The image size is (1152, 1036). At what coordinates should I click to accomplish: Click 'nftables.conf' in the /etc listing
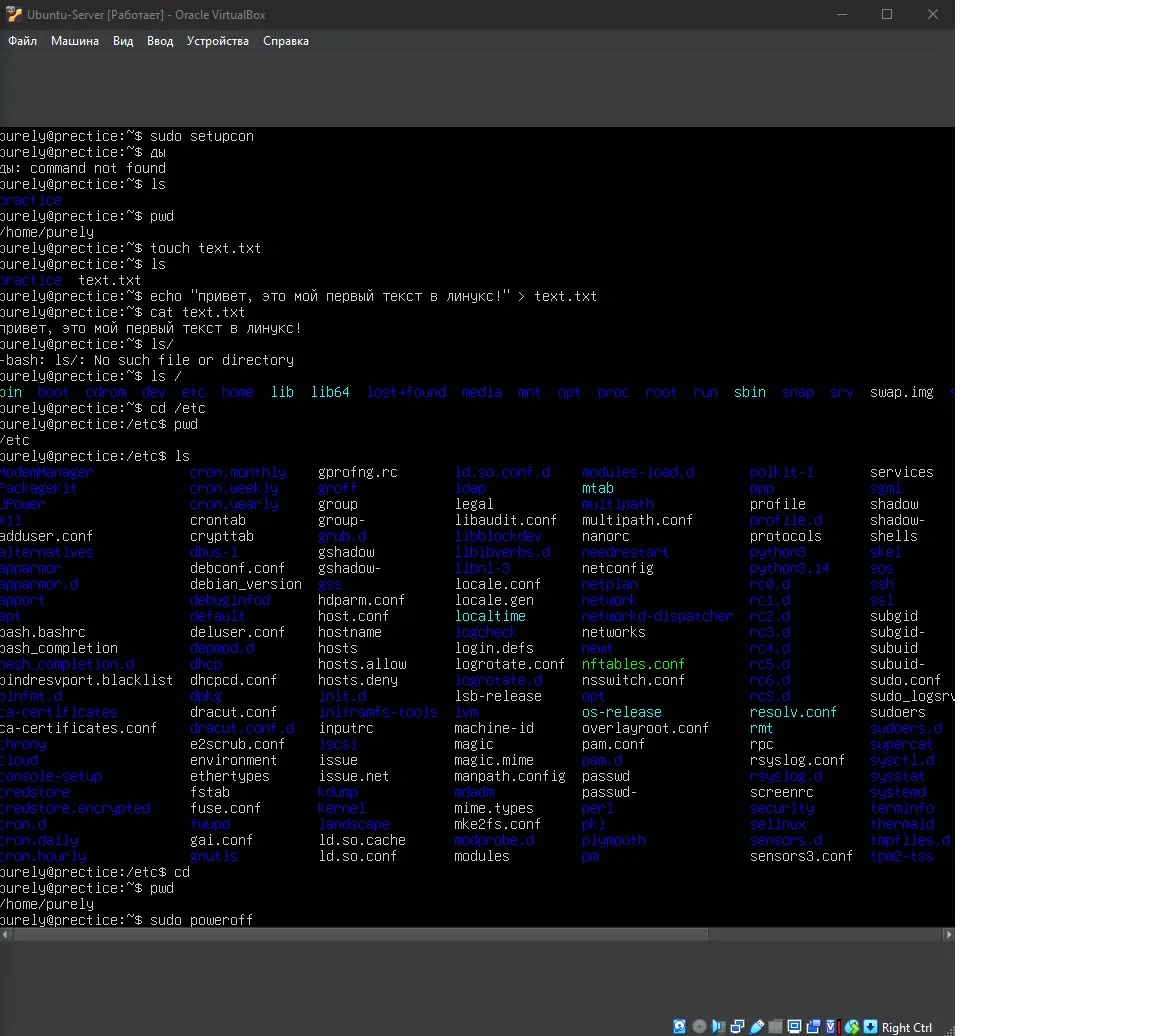[x=633, y=664]
